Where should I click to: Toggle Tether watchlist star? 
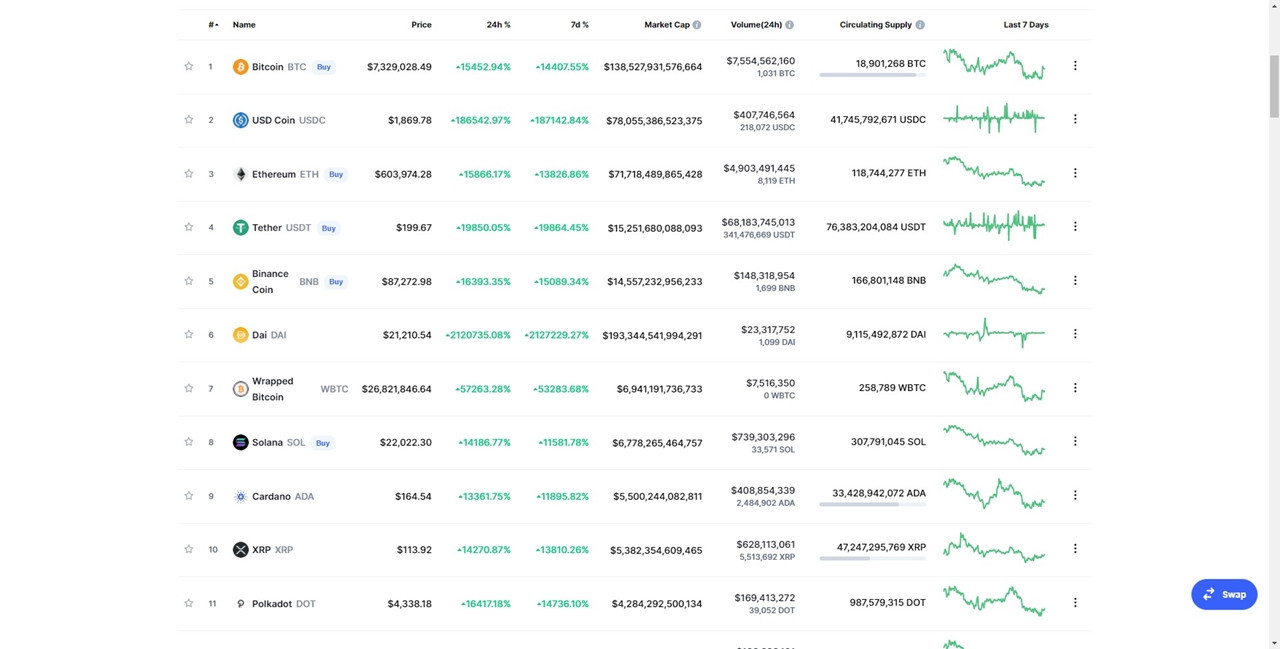click(x=188, y=227)
